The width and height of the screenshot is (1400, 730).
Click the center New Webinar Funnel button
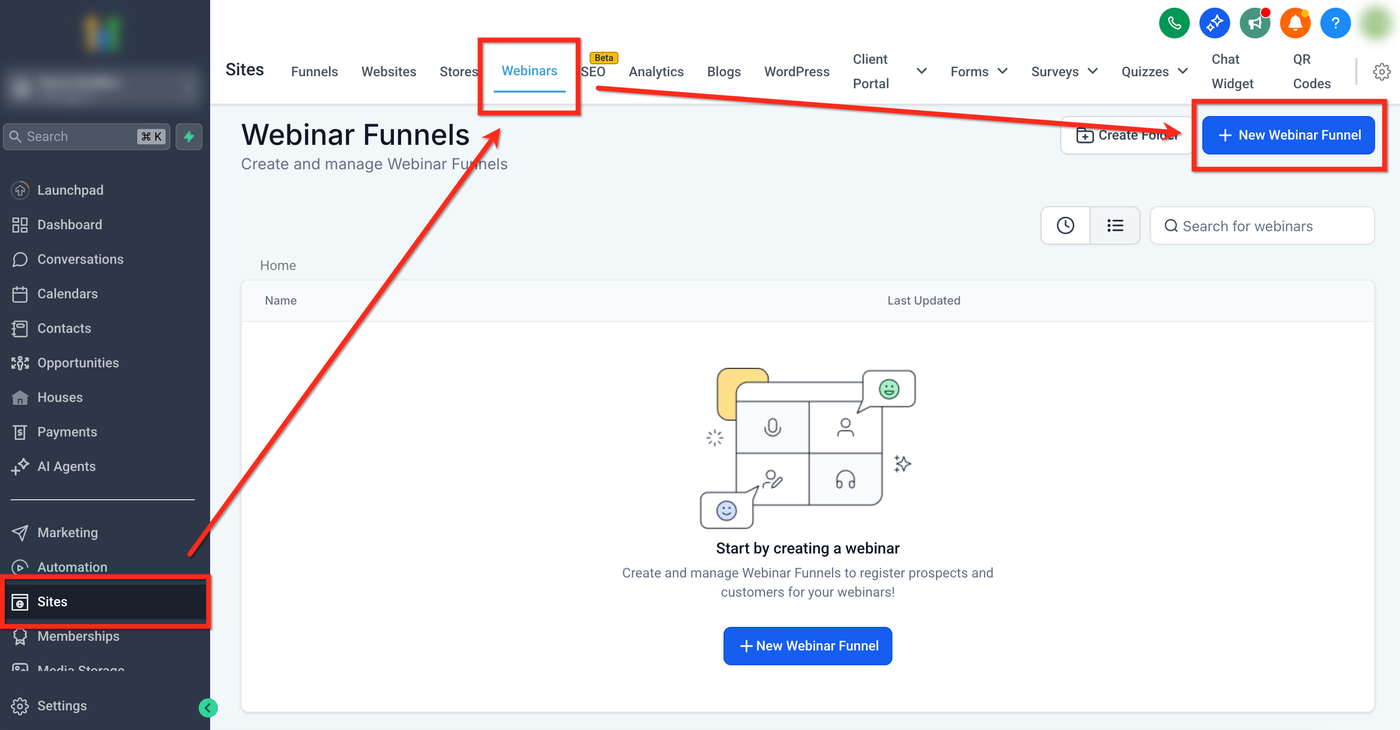click(807, 646)
